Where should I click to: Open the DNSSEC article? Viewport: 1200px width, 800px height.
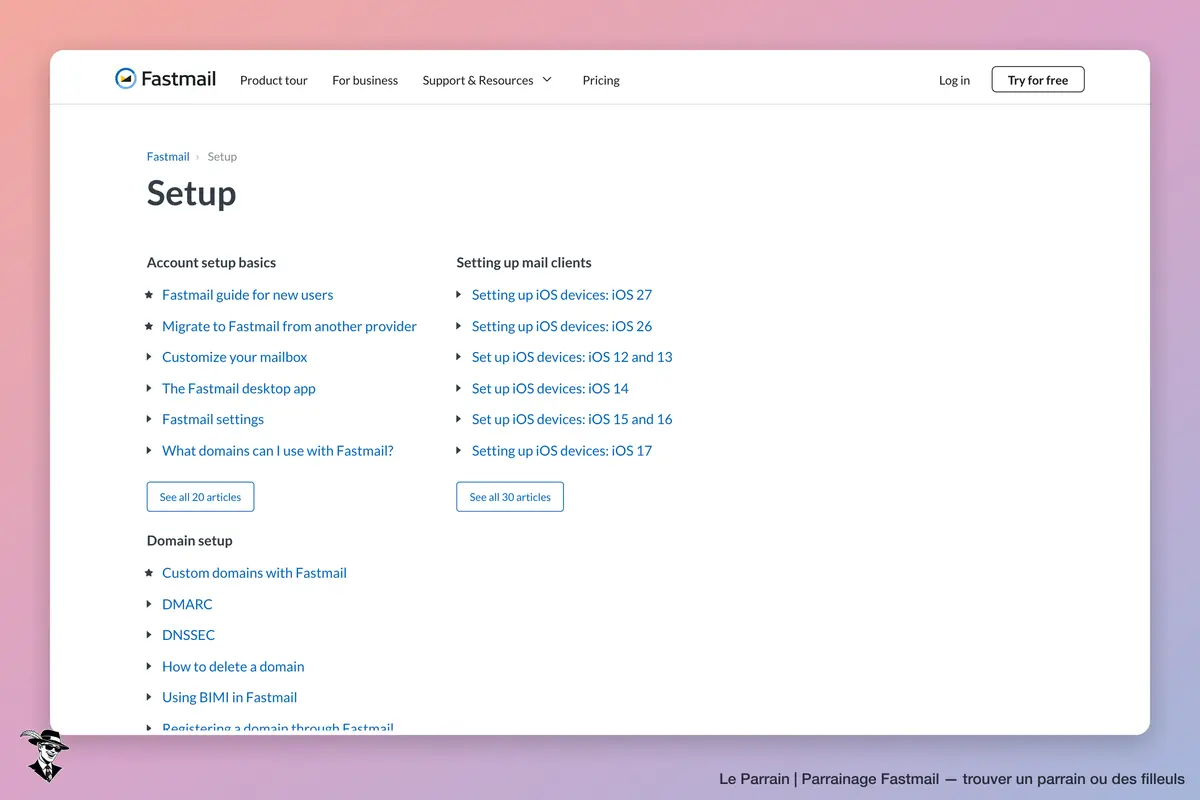click(x=188, y=635)
